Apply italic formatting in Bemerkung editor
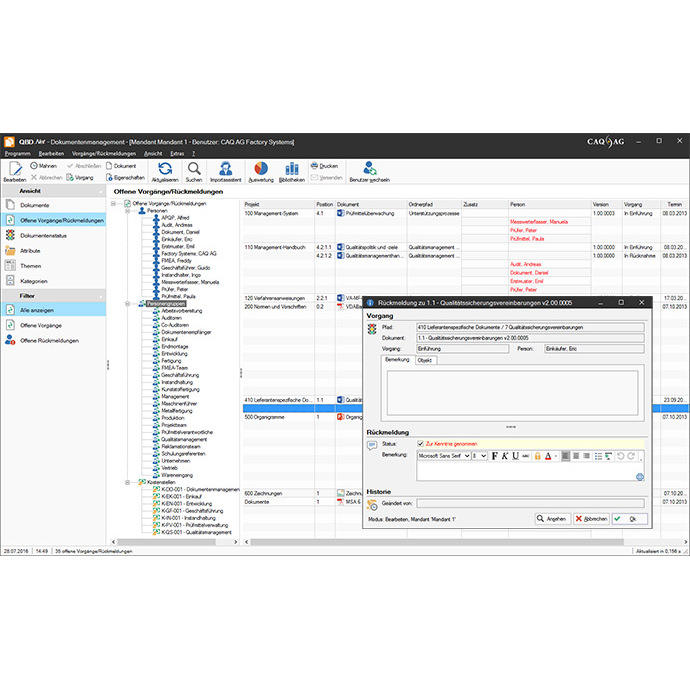The width and height of the screenshot is (690, 690). 505,456
